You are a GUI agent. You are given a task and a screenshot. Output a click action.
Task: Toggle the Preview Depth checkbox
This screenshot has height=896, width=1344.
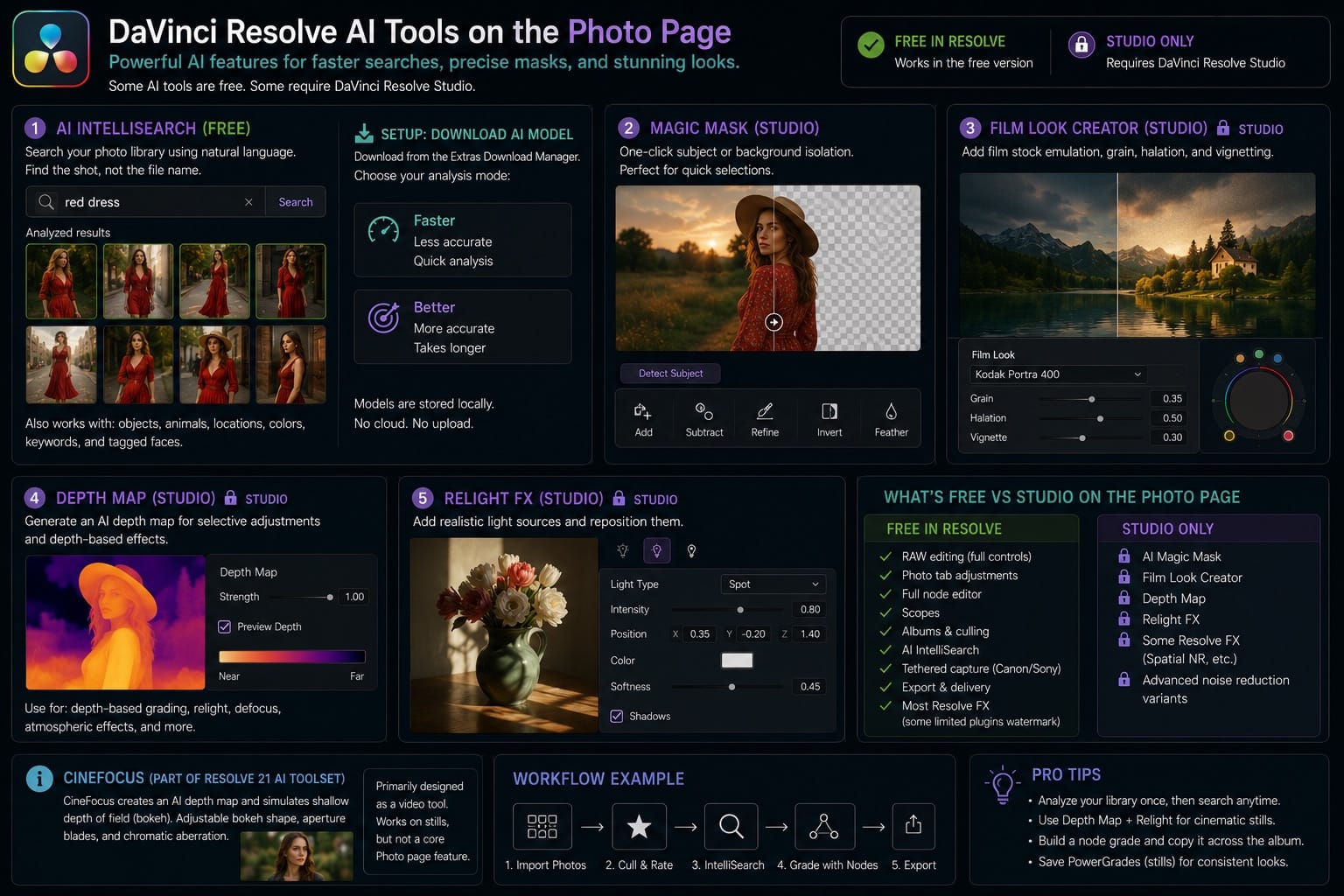pyautogui.click(x=225, y=626)
